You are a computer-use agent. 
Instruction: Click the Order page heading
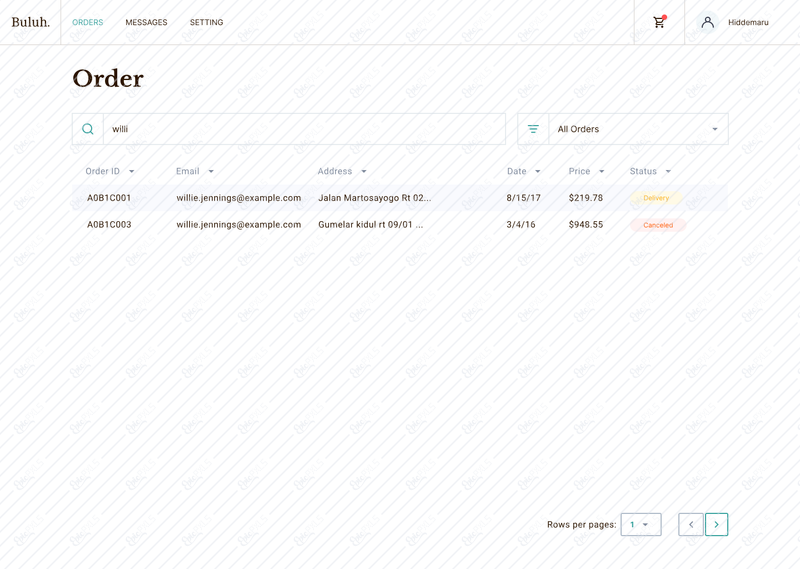108,79
